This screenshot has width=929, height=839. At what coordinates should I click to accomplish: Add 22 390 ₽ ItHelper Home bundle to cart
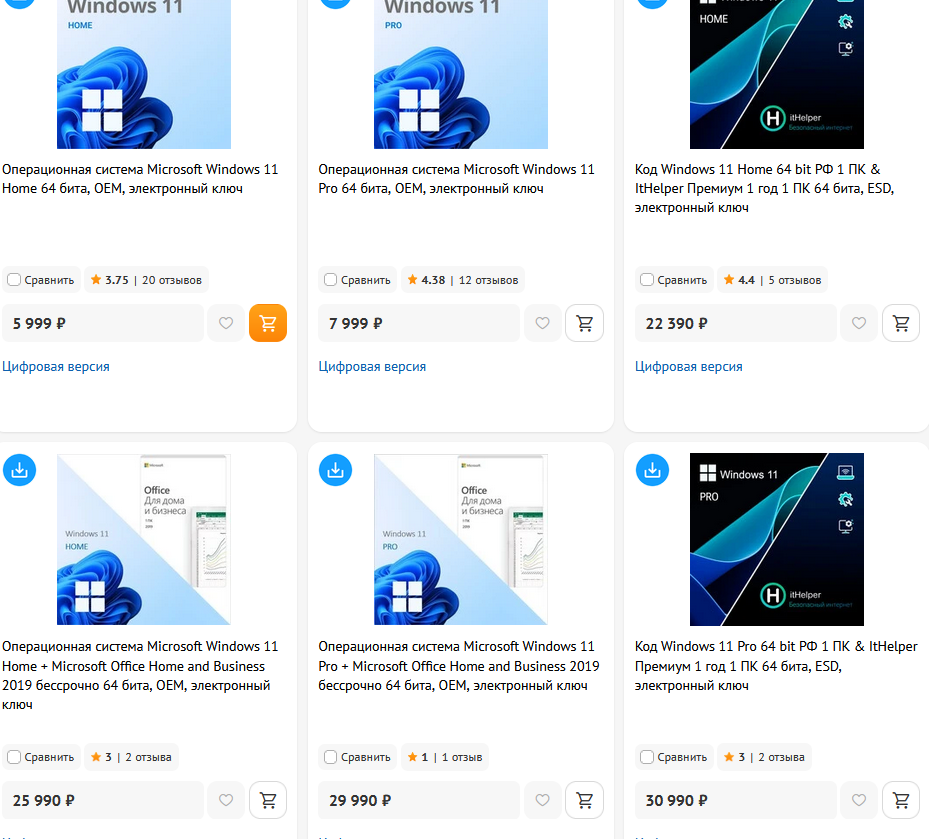(x=901, y=323)
